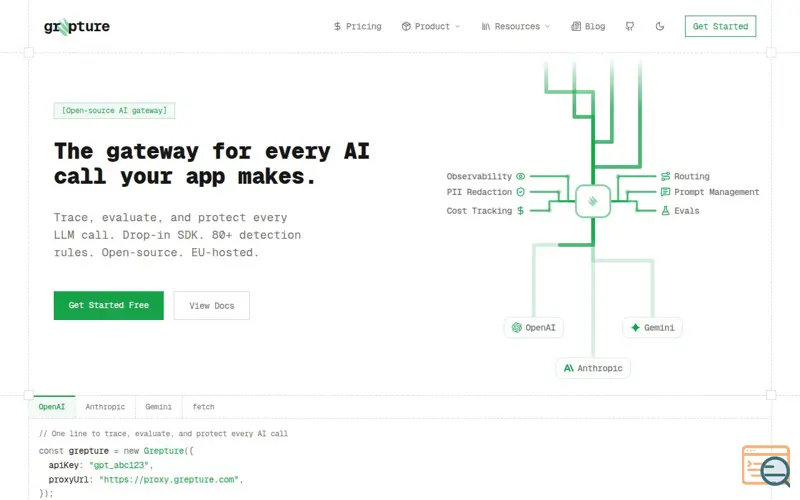800x500 pixels.
Task: Open the inspector widget in bottom-right corner
Action: [766, 465]
